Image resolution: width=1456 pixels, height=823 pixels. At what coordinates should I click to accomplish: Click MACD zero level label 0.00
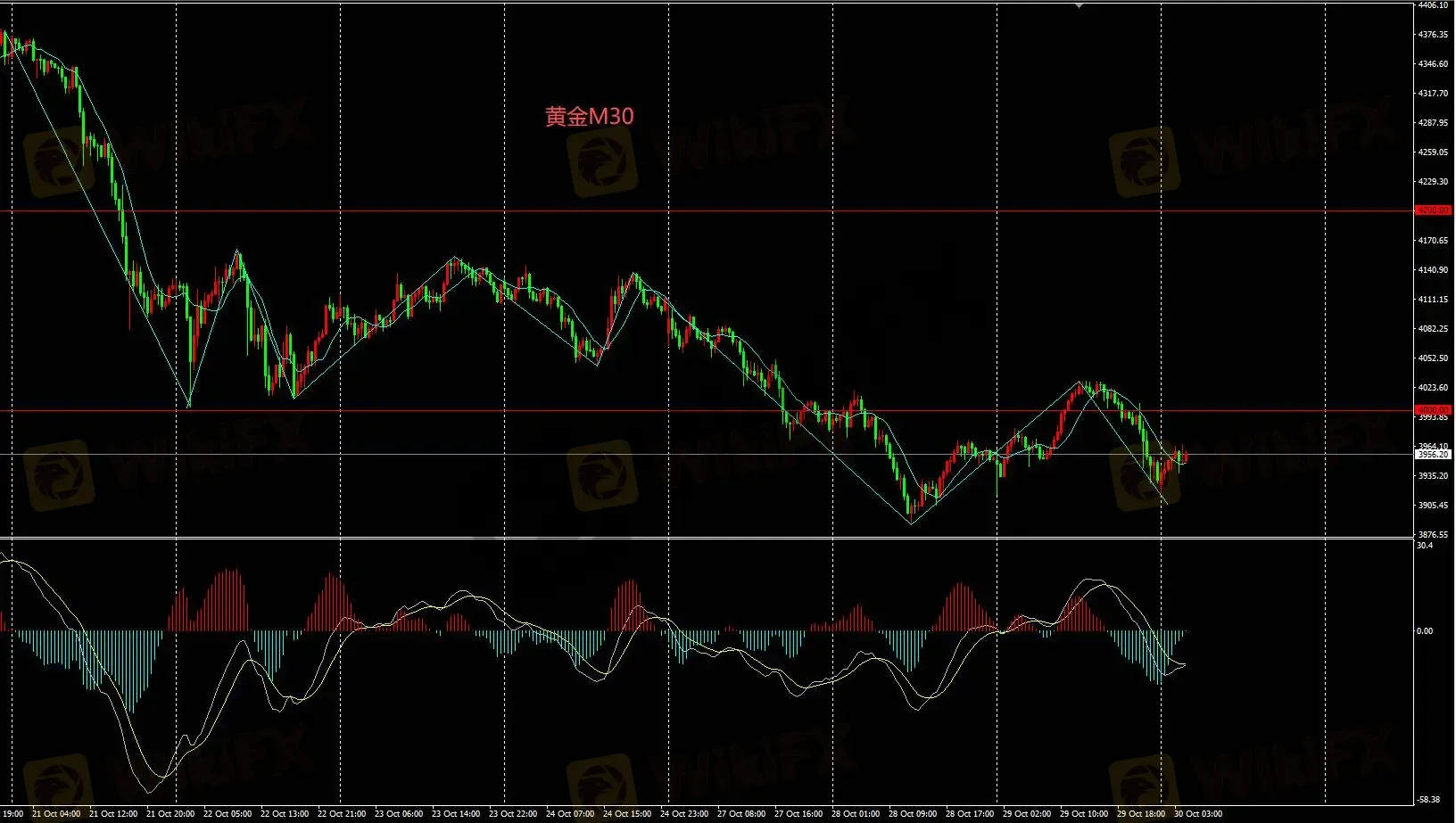click(1425, 631)
